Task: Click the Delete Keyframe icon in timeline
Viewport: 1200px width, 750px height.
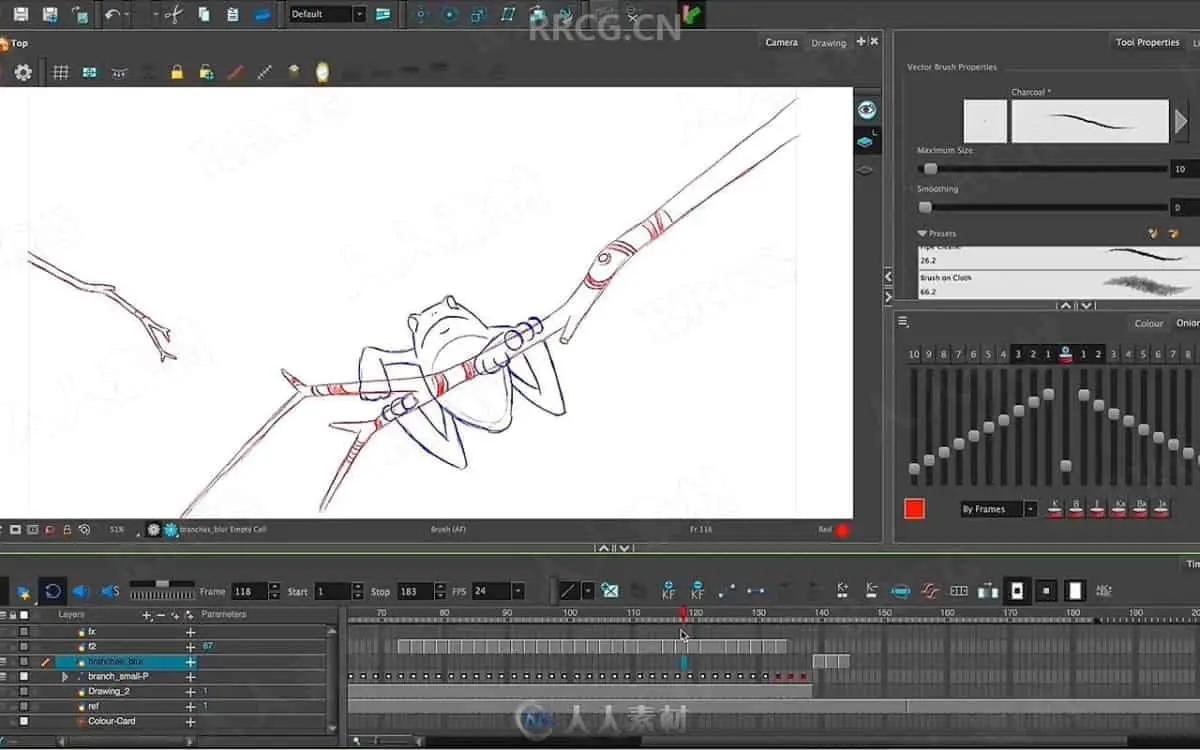Action: click(697, 591)
